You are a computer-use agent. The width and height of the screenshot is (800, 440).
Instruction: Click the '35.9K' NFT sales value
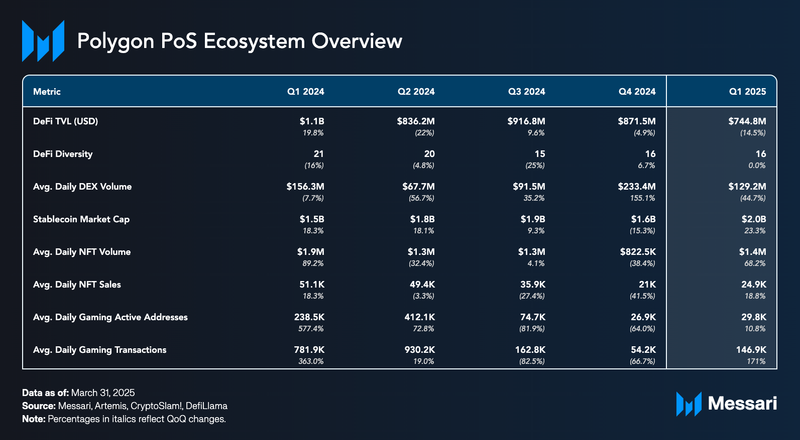tap(532, 285)
